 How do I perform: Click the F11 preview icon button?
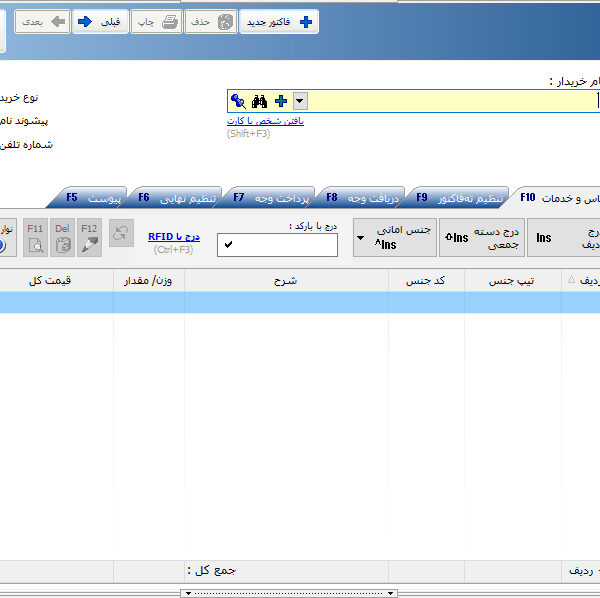36,237
